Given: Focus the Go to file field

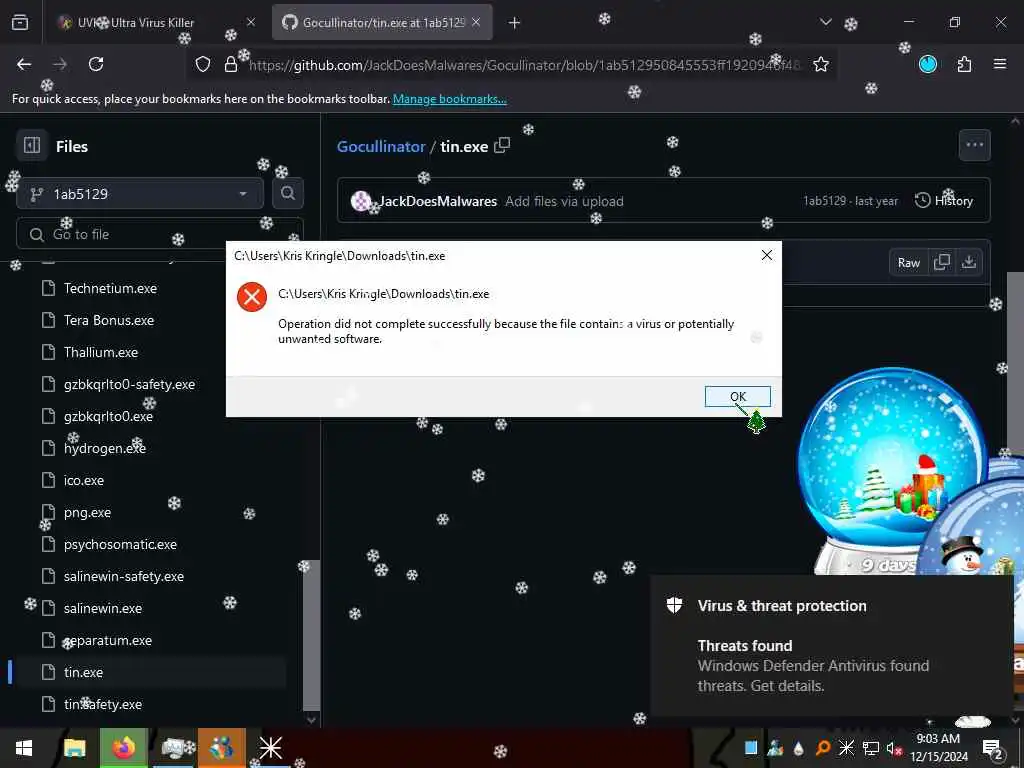Looking at the screenshot, I should (x=159, y=234).
